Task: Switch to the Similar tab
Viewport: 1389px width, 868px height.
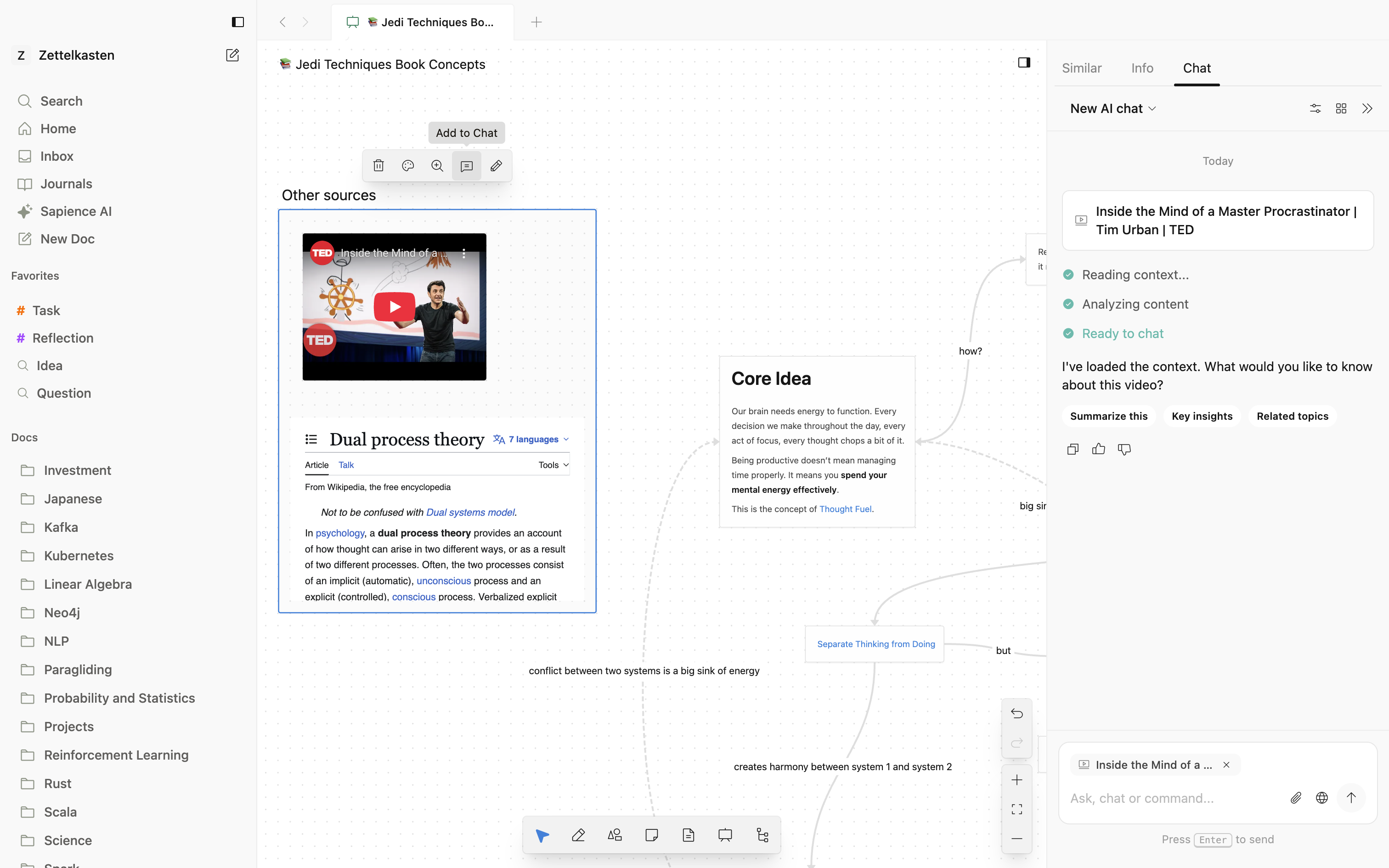Action: point(1081,68)
